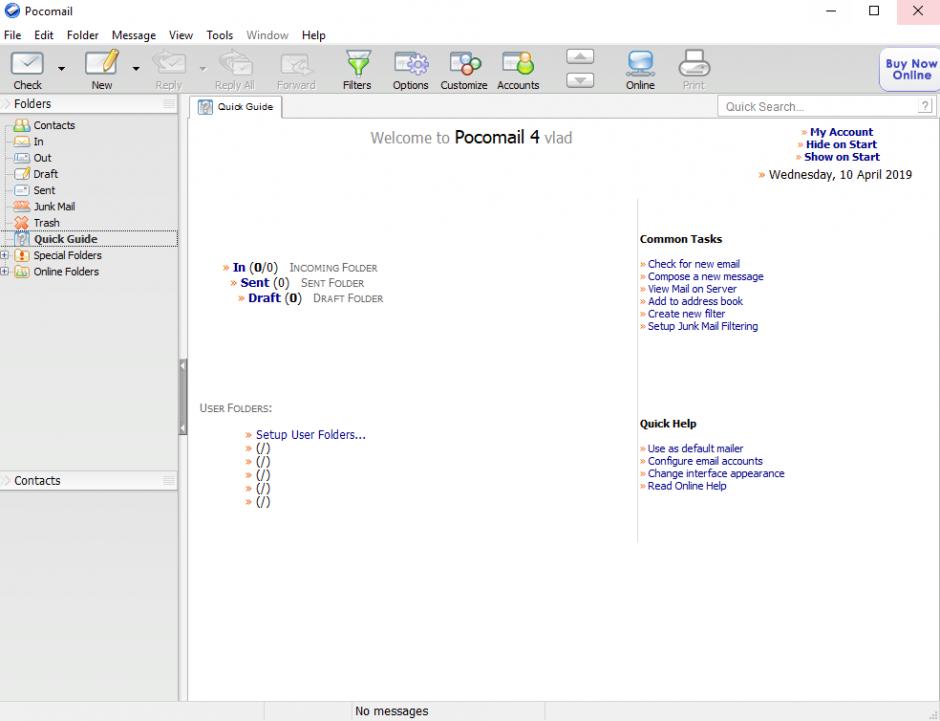Open the Accounts toolbar icon
This screenshot has width=940, height=721.
tap(518, 64)
